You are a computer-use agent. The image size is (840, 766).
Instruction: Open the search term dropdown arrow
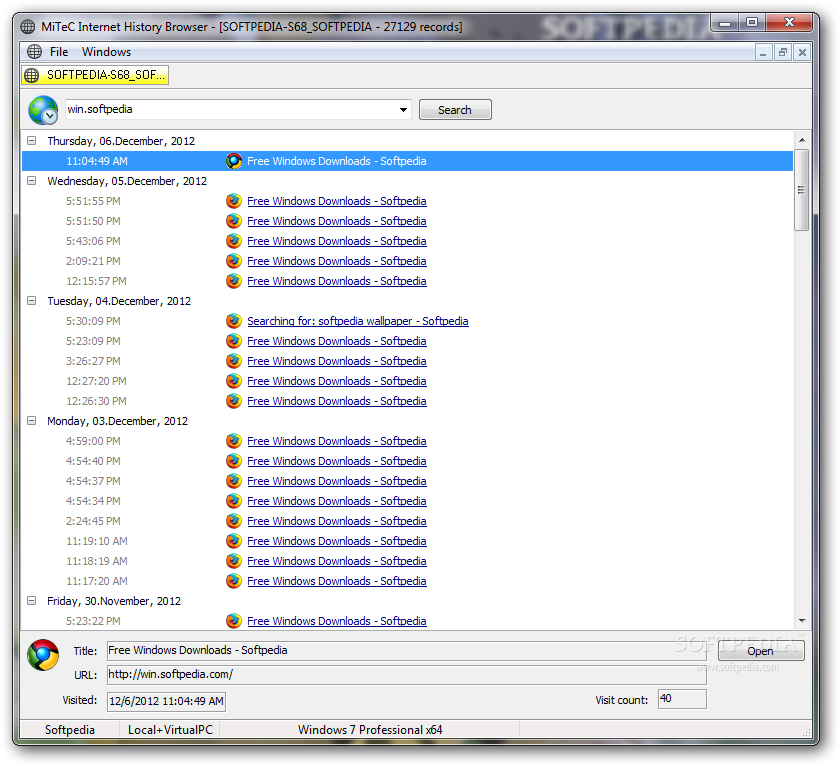coord(403,110)
